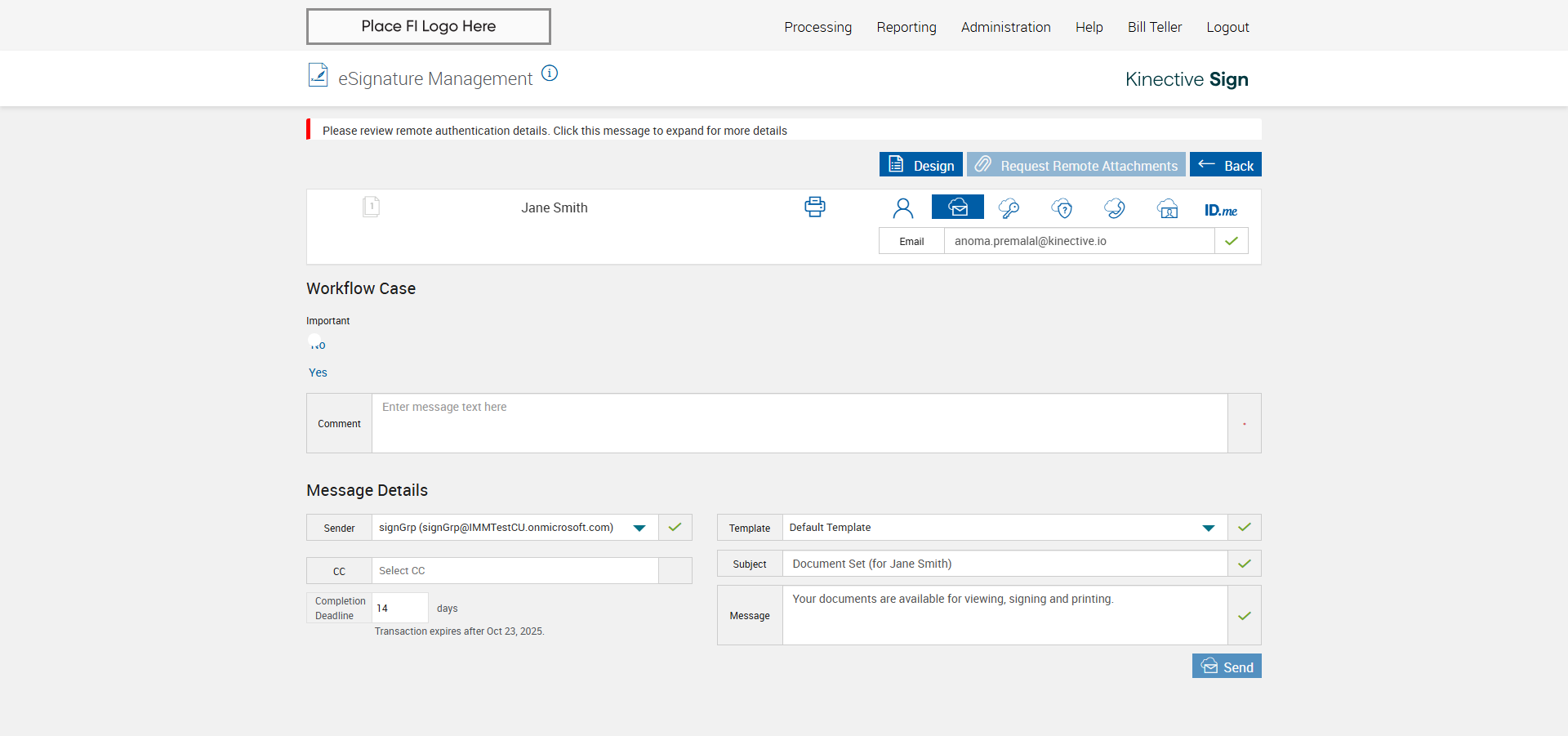
Task: Set Important to Yes
Action: pos(318,372)
